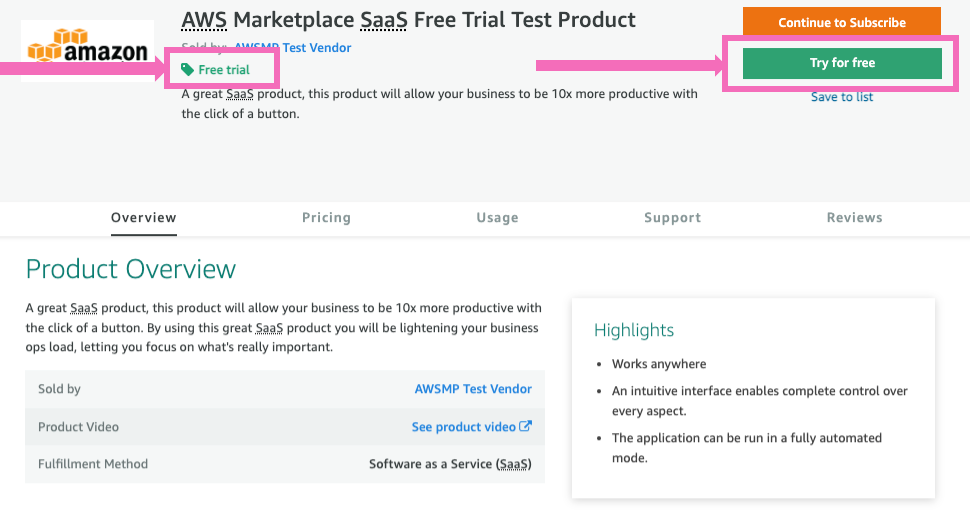Click the external link icon beside product video
The height and width of the screenshot is (518, 970).
(526, 426)
